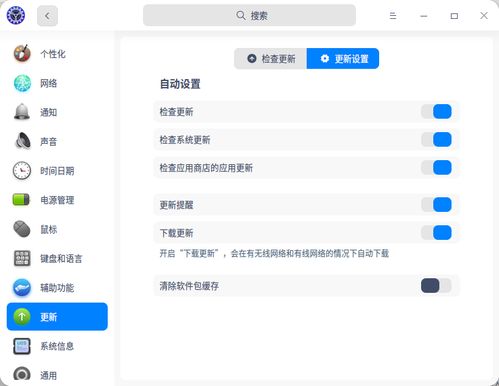
Task: Open 网络 label in sidebar
Action: coord(48,83)
